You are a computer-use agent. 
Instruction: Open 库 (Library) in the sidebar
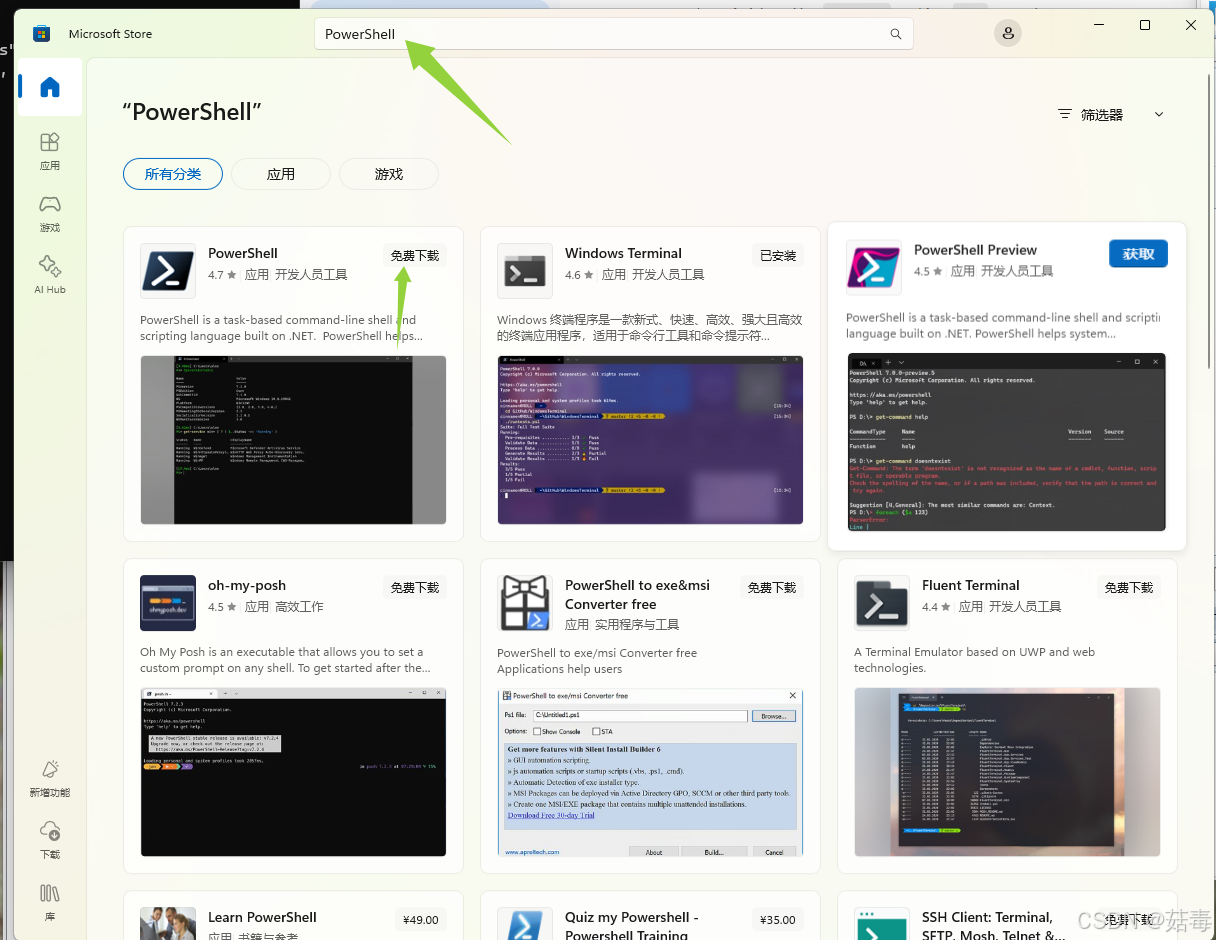click(x=50, y=901)
